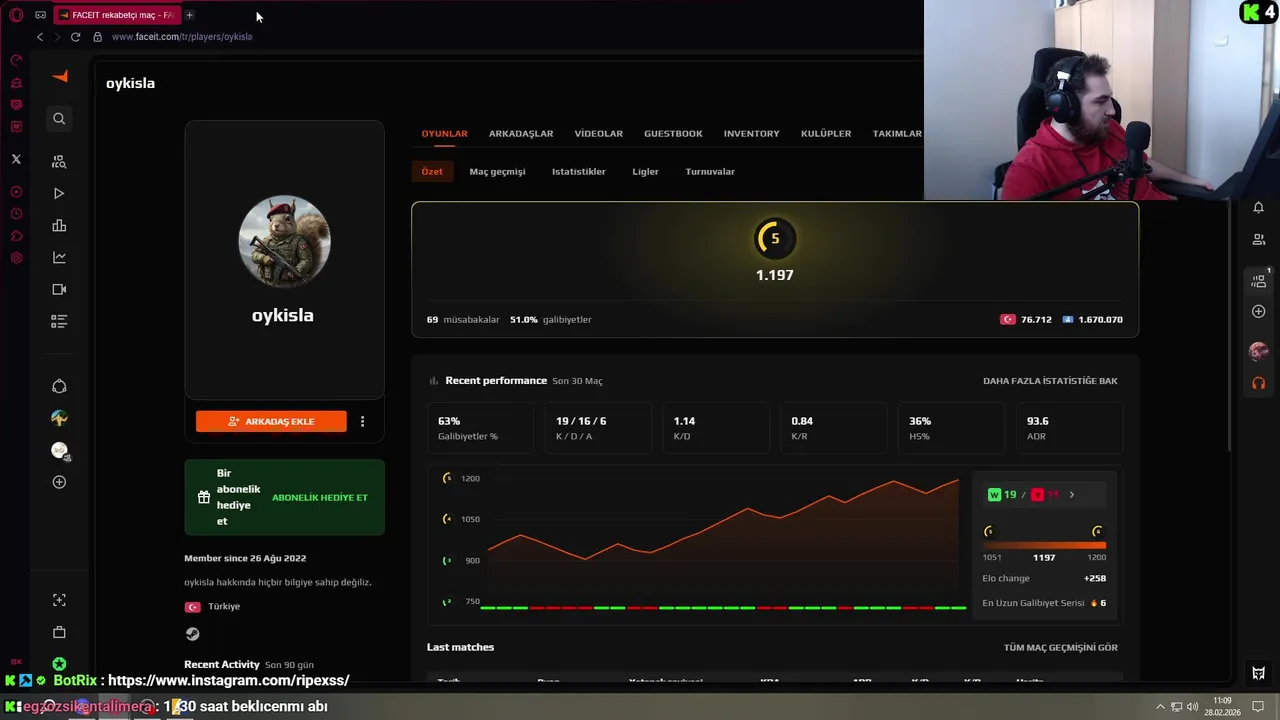
Task: Open the list feed icon in sidebar
Action: pos(59,321)
